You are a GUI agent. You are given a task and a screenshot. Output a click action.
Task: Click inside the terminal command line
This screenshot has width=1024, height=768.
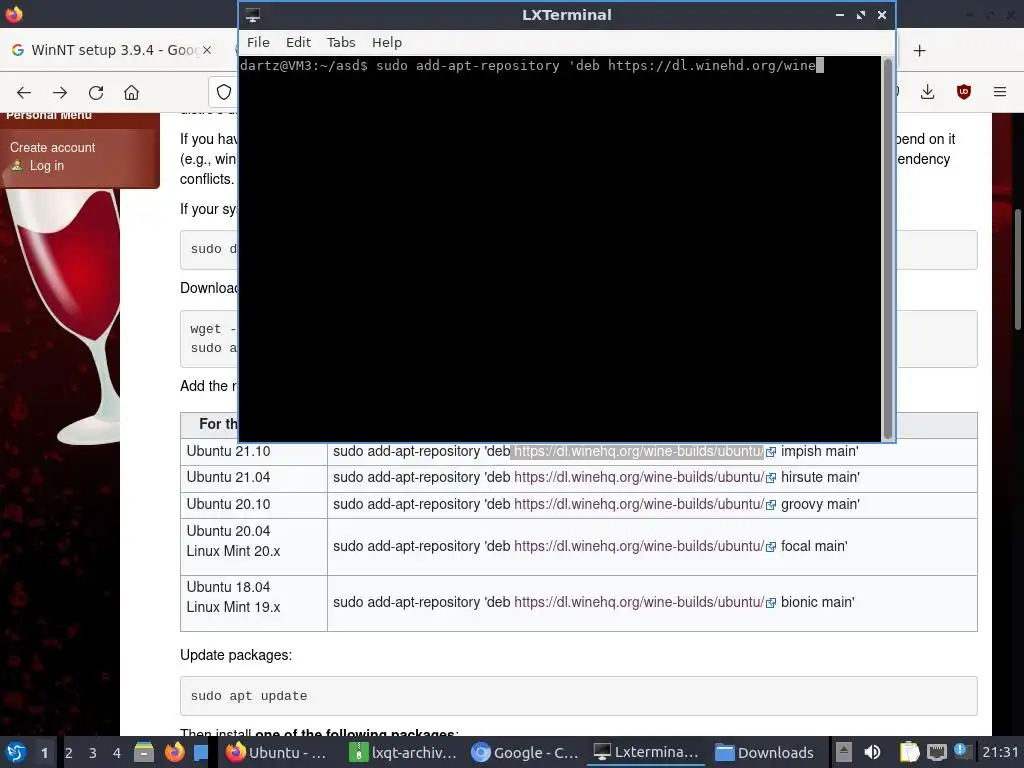click(x=532, y=65)
